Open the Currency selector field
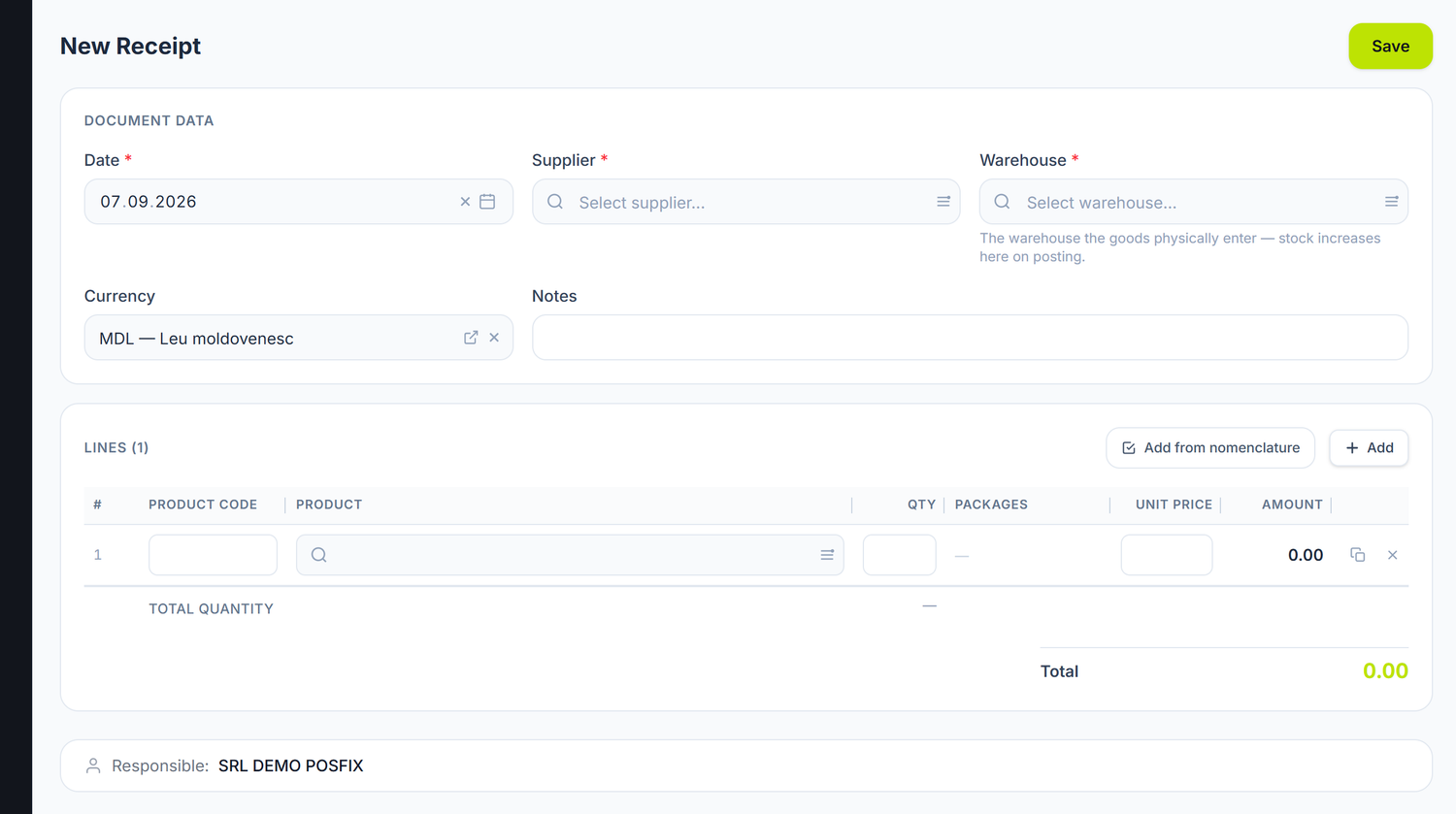 click(299, 338)
